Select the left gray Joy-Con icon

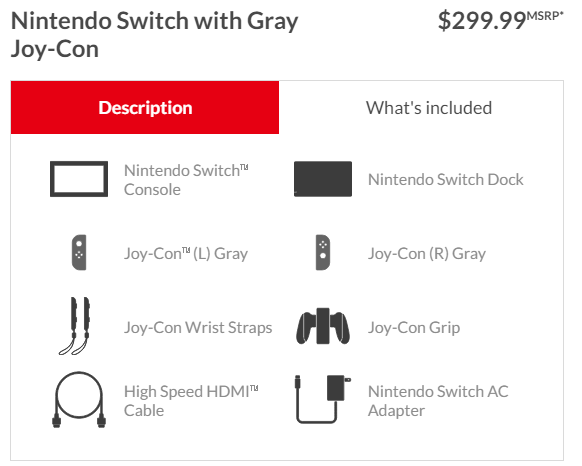pyautogui.click(x=79, y=252)
